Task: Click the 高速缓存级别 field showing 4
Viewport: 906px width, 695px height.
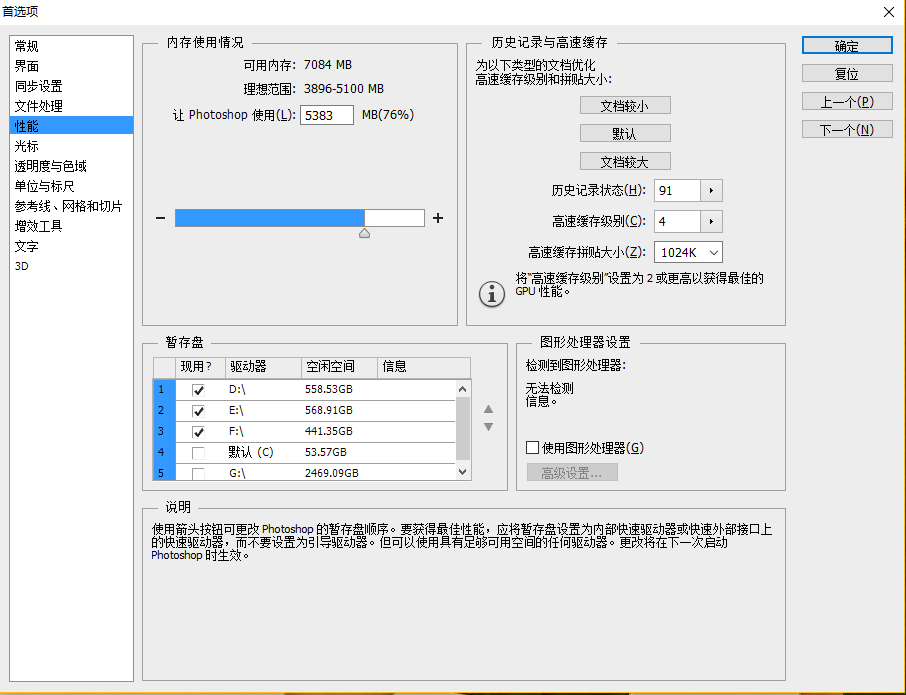Action: point(677,221)
